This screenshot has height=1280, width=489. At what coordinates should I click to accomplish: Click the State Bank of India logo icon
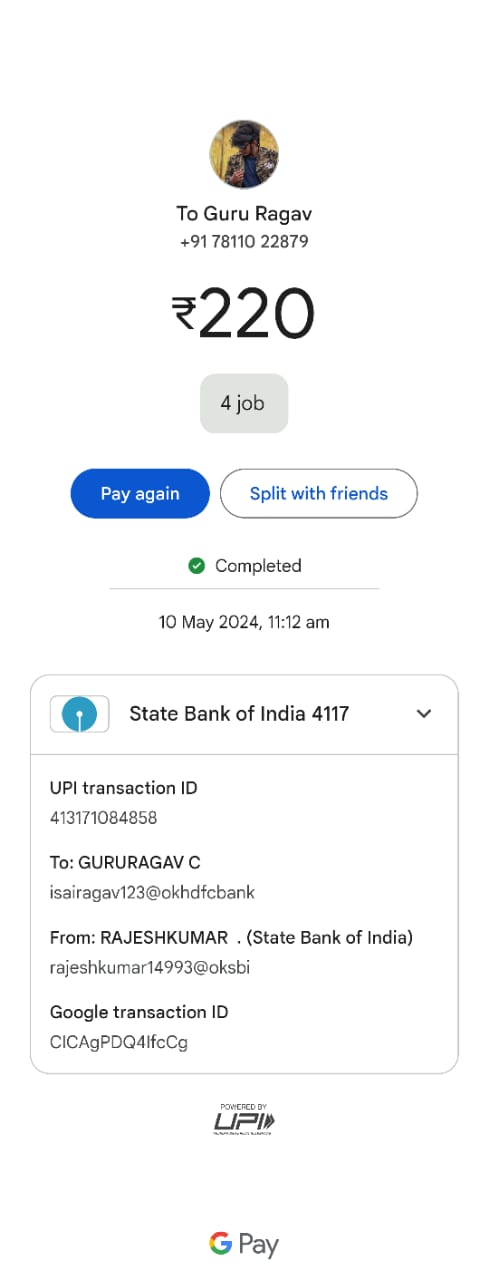(79, 714)
